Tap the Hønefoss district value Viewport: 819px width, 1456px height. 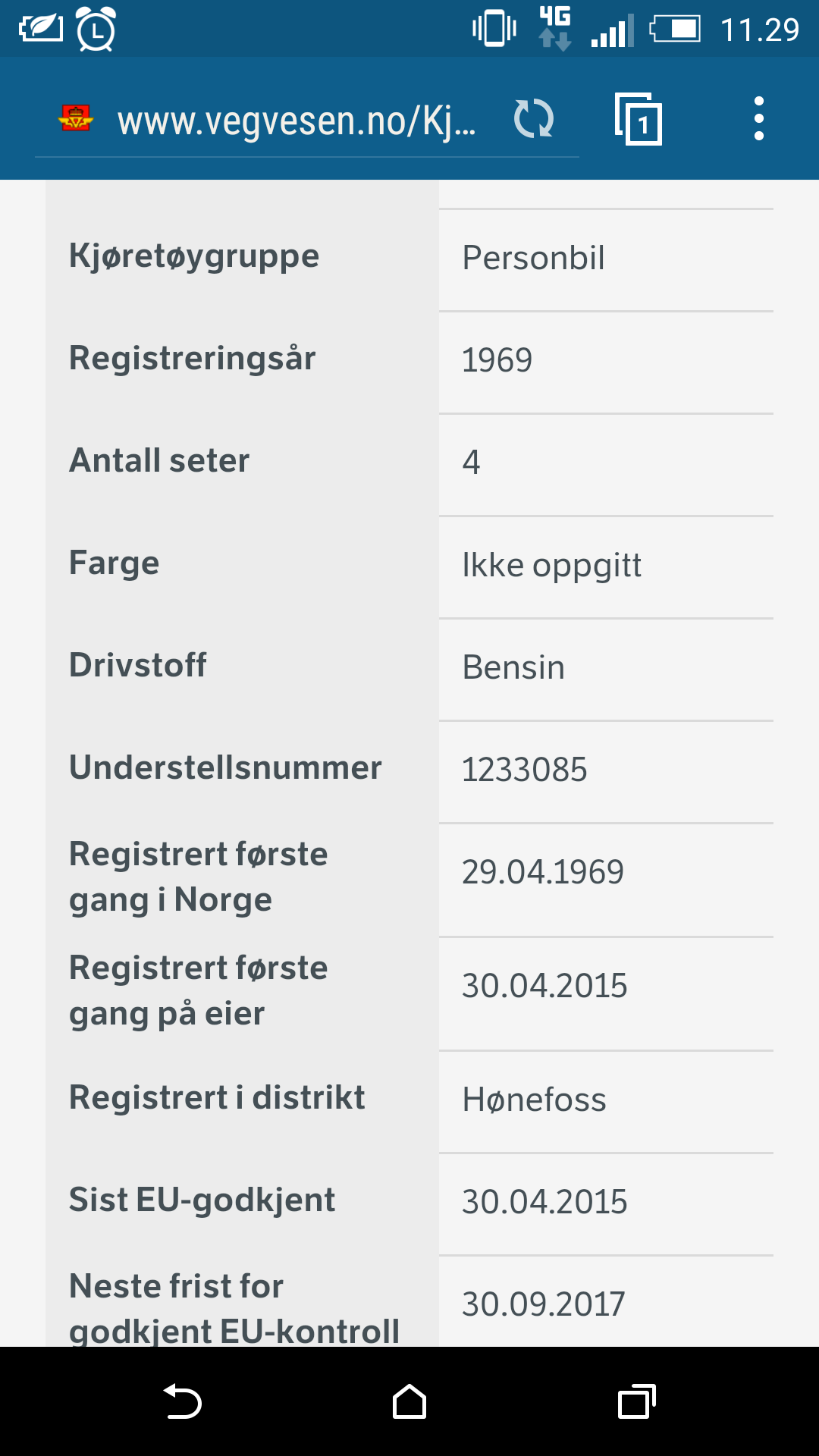pyautogui.click(x=535, y=1100)
